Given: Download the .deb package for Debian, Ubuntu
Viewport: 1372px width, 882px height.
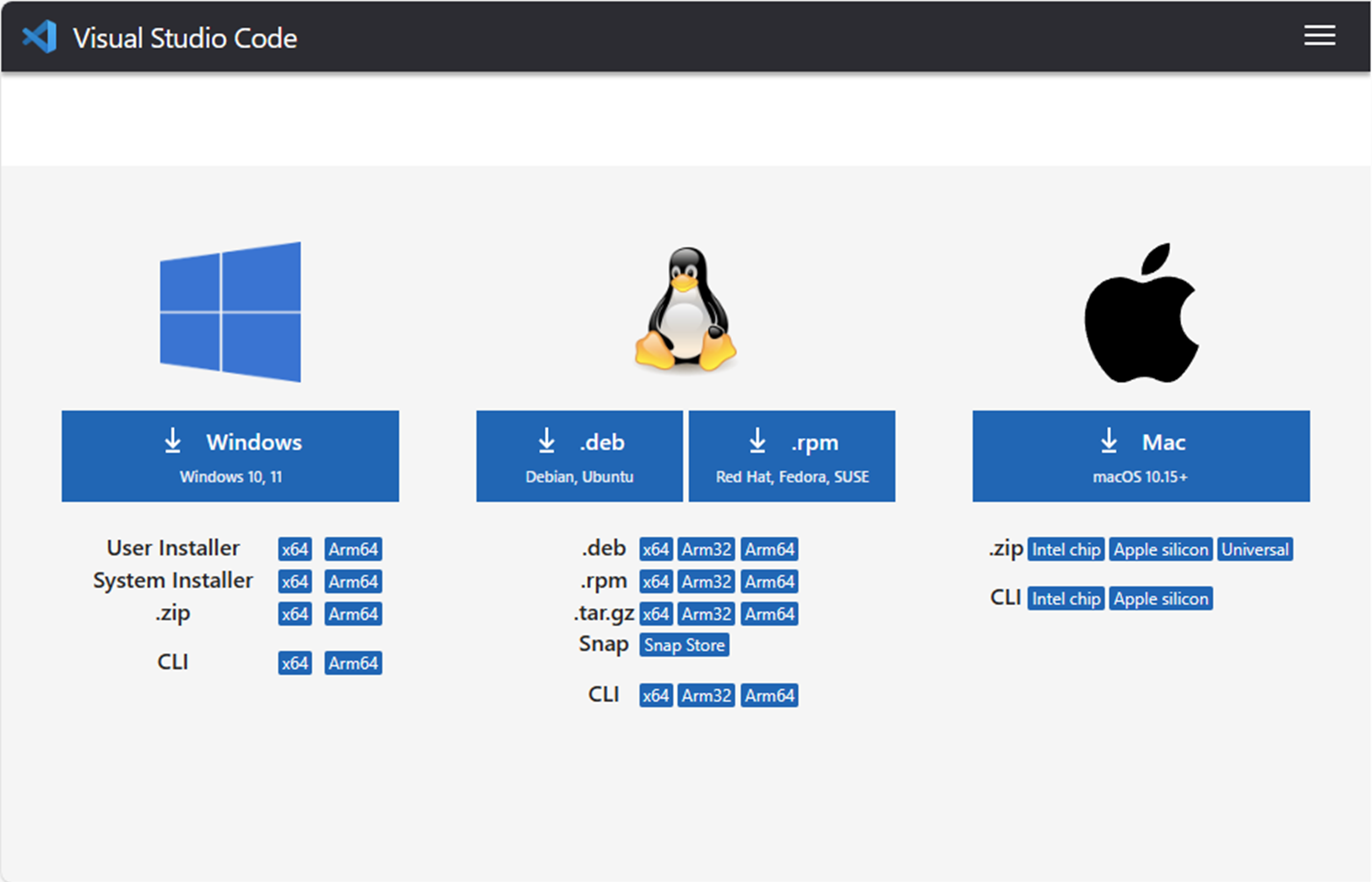Looking at the screenshot, I should click(x=579, y=457).
